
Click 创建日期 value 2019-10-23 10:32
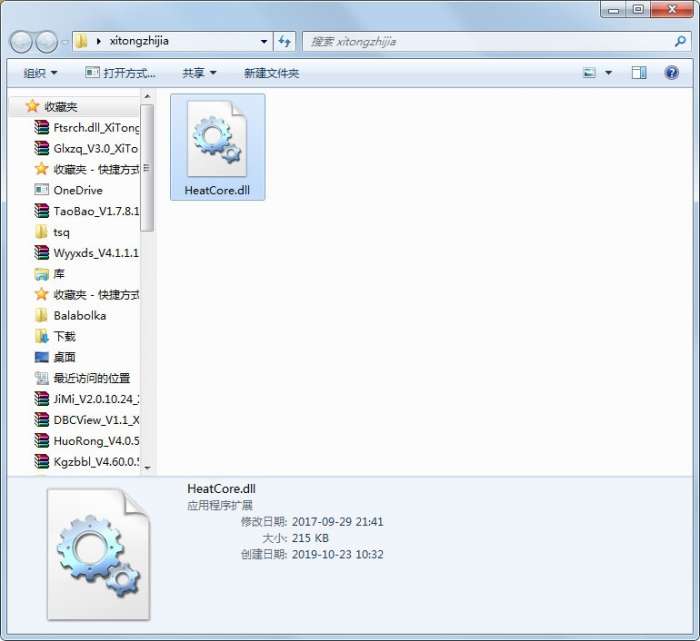tap(338, 554)
